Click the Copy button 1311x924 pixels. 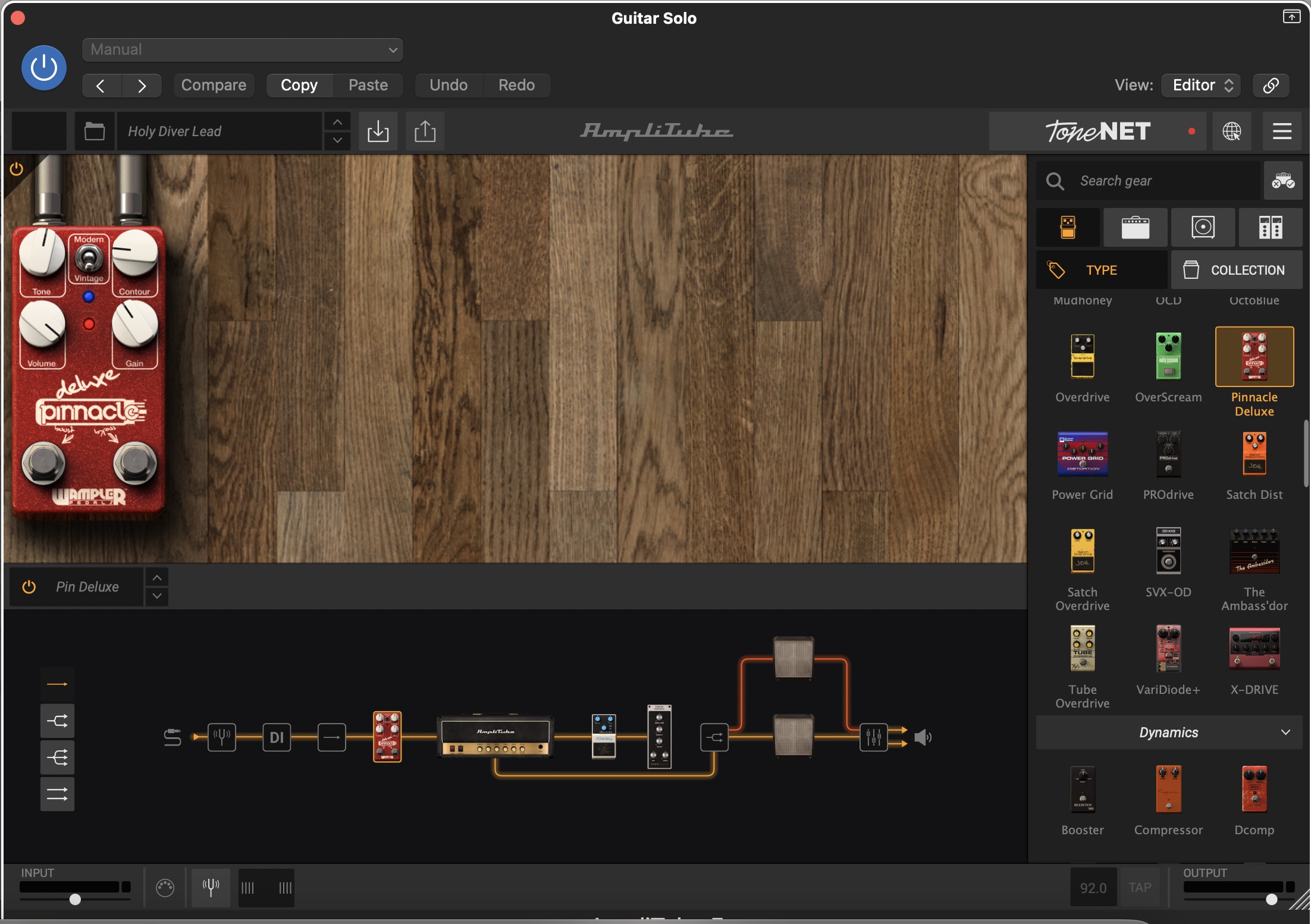299,85
